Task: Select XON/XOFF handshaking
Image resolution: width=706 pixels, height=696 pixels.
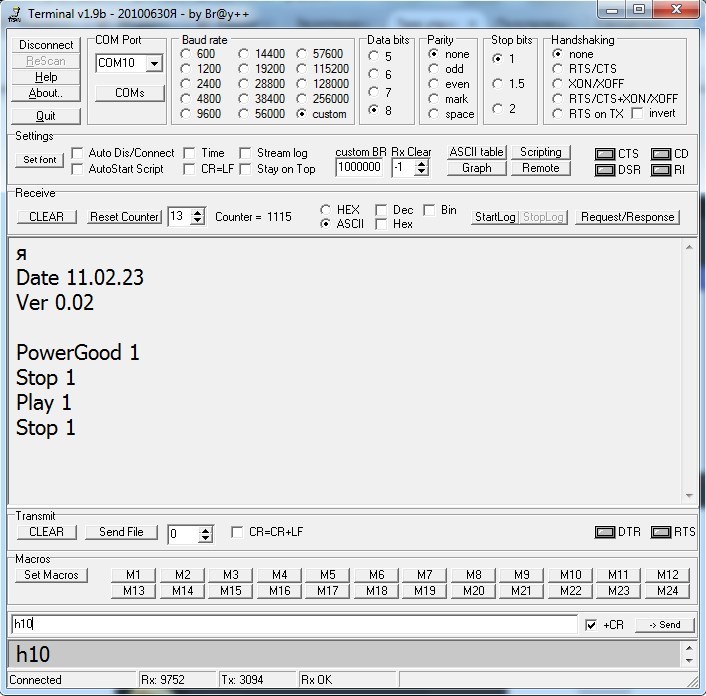Action: [x=557, y=84]
